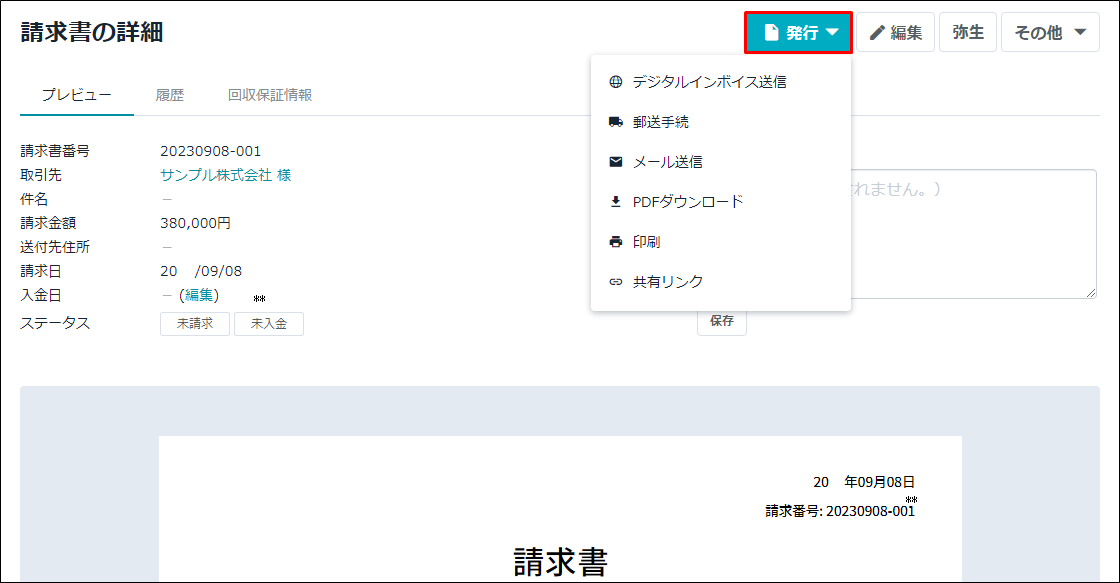Image resolution: width=1120 pixels, height=583 pixels.
Task: Save the memo with 保存 button
Action: [721, 322]
